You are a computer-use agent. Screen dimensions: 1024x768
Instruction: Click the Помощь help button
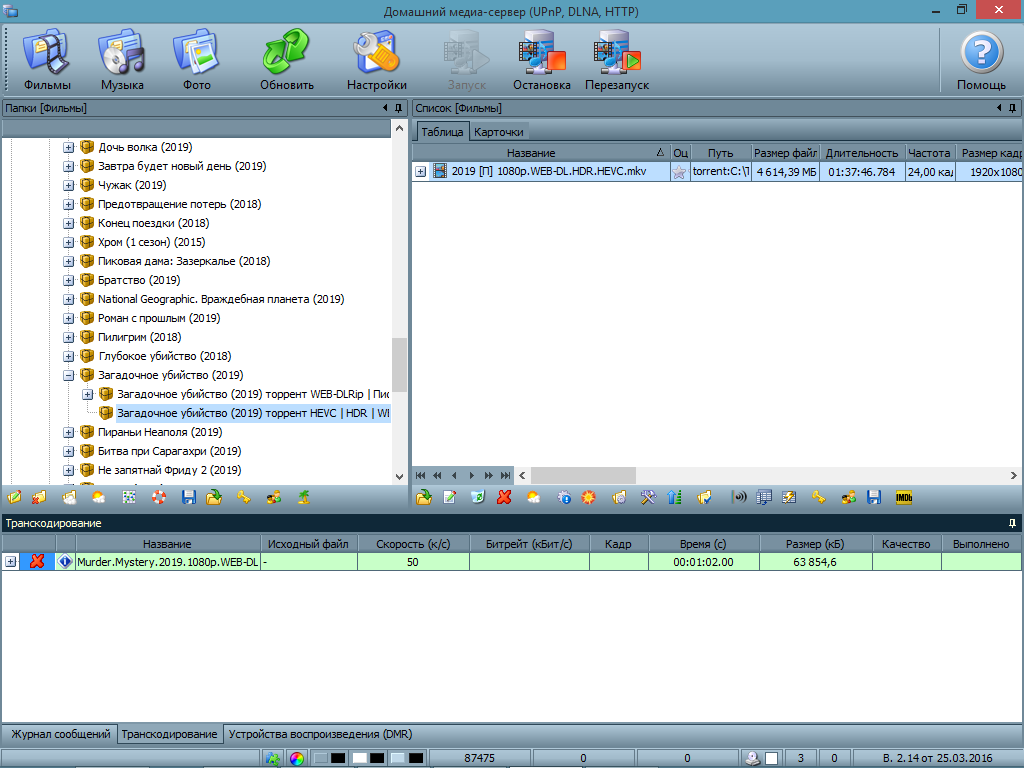point(981,60)
